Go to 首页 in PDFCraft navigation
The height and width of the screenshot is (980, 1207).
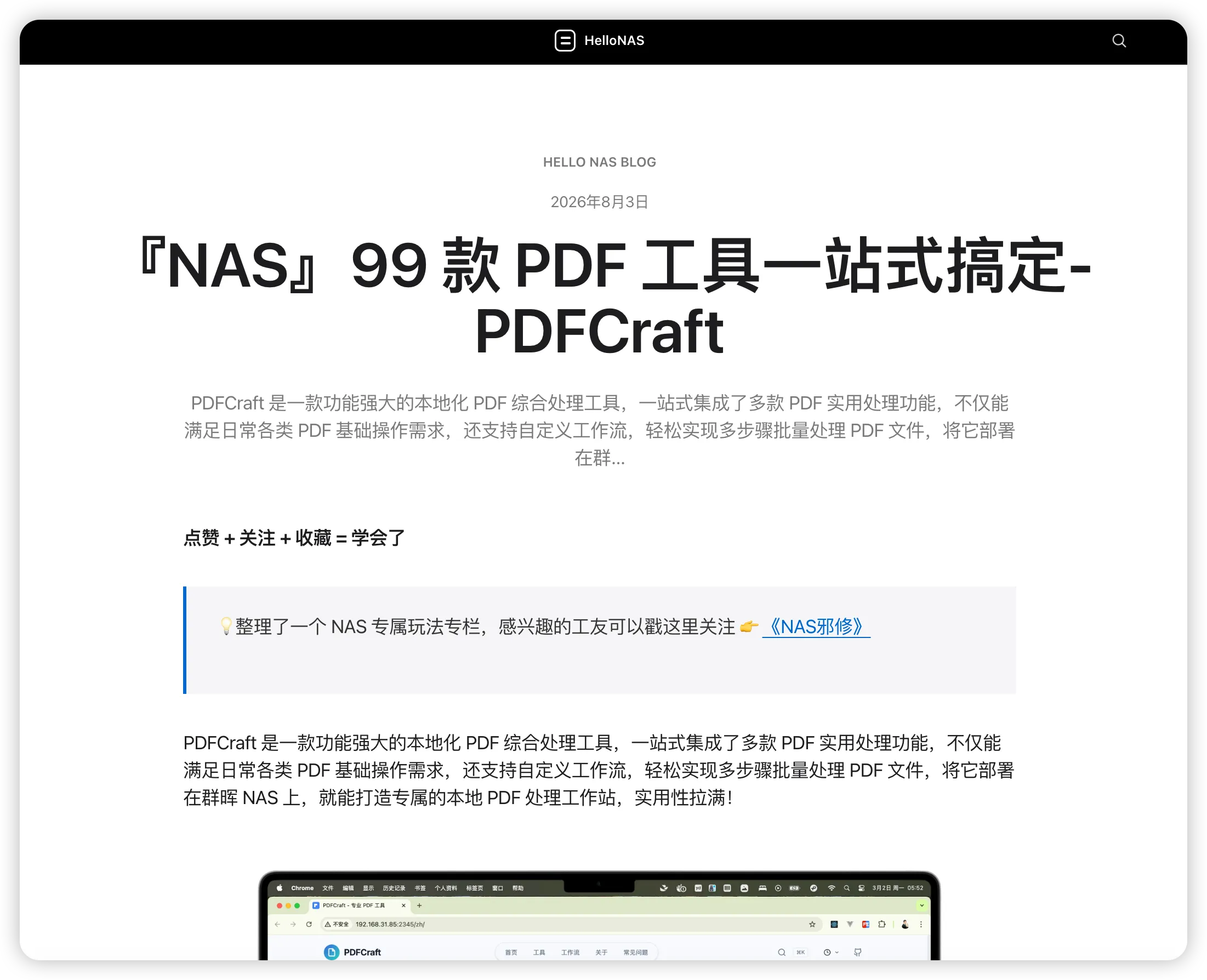(511, 953)
